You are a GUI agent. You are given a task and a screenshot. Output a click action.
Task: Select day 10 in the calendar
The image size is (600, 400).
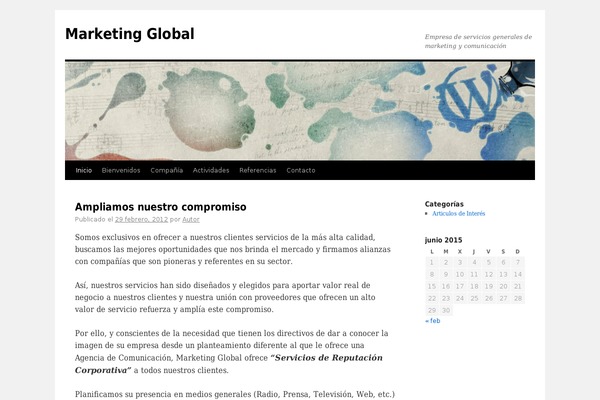pyautogui.click(x=460, y=274)
